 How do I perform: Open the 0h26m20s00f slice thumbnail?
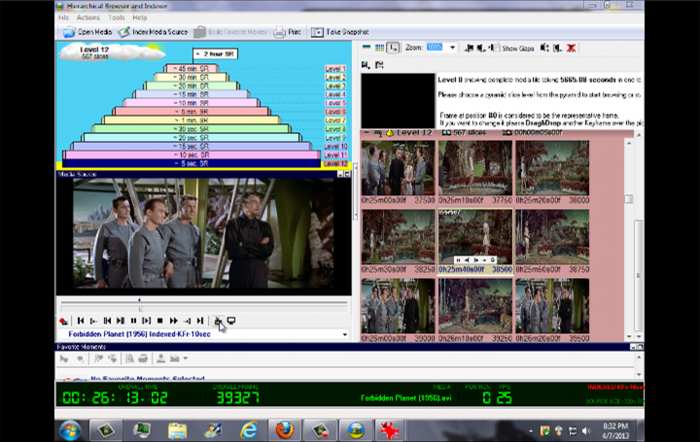[x=552, y=306]
